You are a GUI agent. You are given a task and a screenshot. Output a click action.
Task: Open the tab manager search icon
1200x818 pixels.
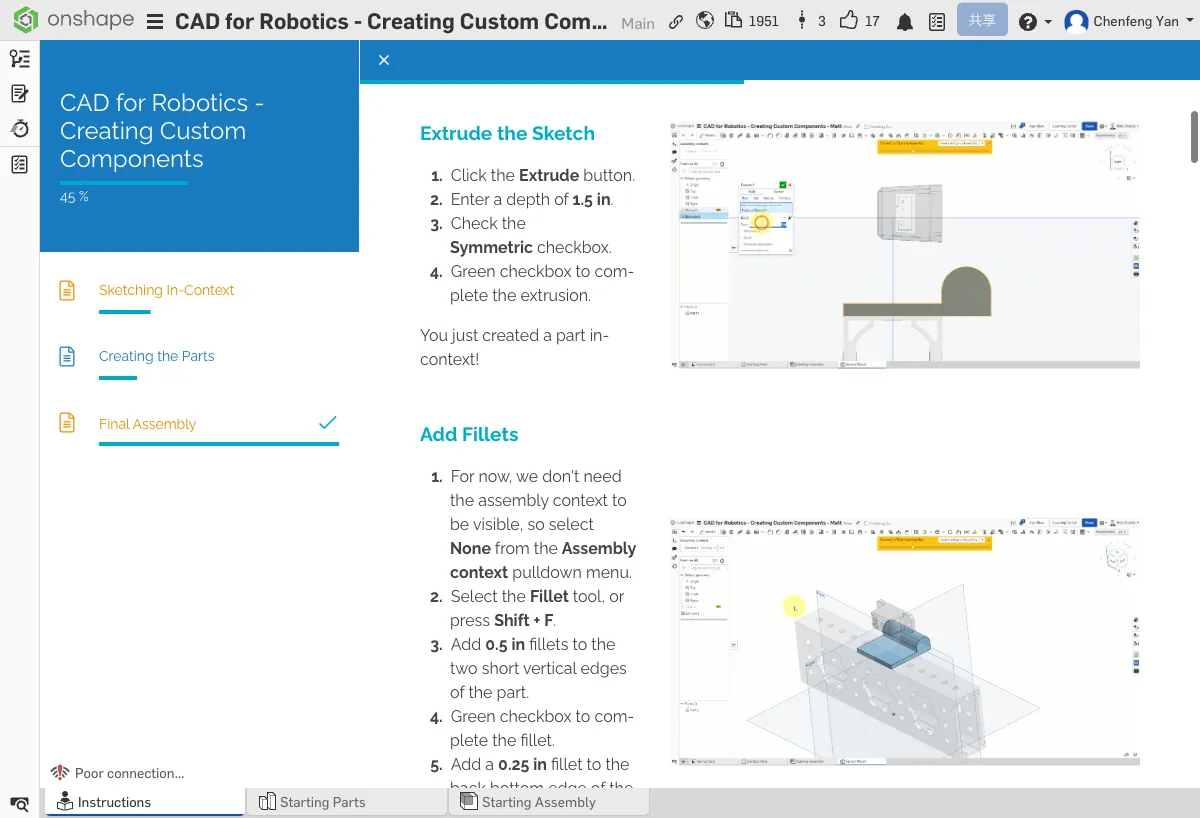point(19,803)
